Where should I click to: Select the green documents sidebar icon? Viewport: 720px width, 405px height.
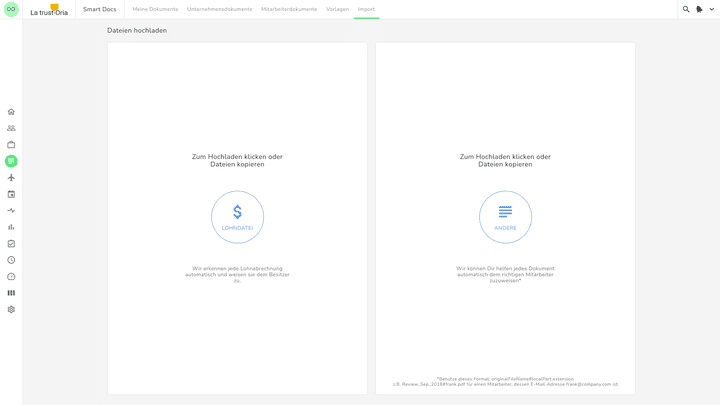pos(11,161)
